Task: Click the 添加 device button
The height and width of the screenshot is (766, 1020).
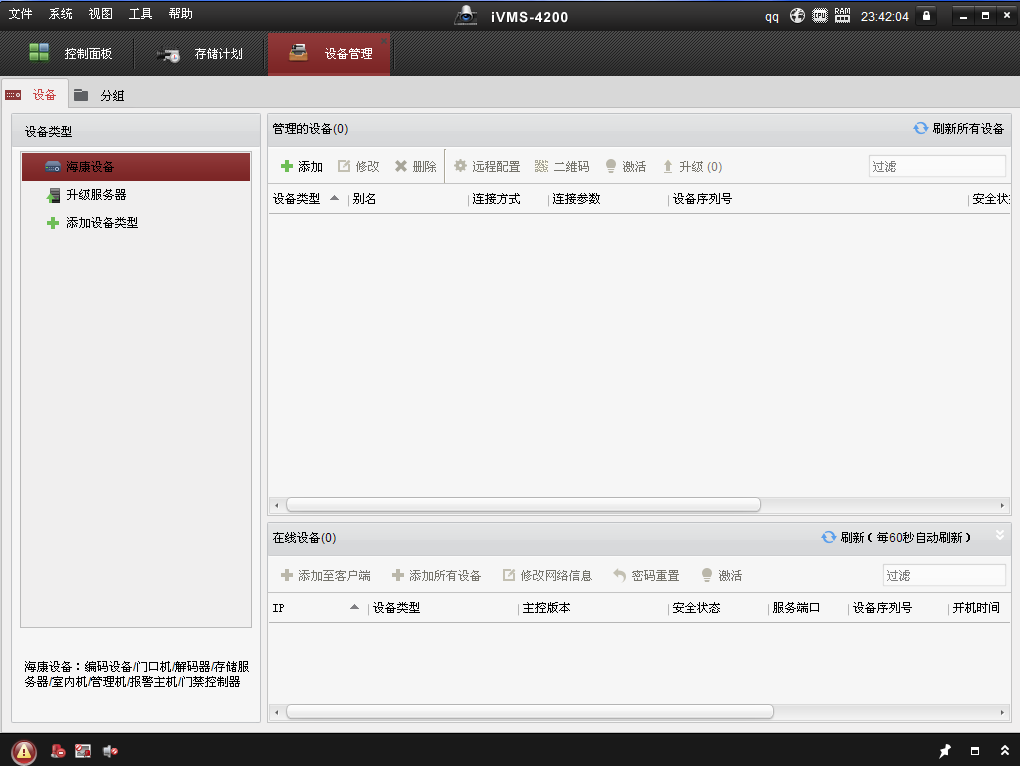Action: (x=301, y=166)
